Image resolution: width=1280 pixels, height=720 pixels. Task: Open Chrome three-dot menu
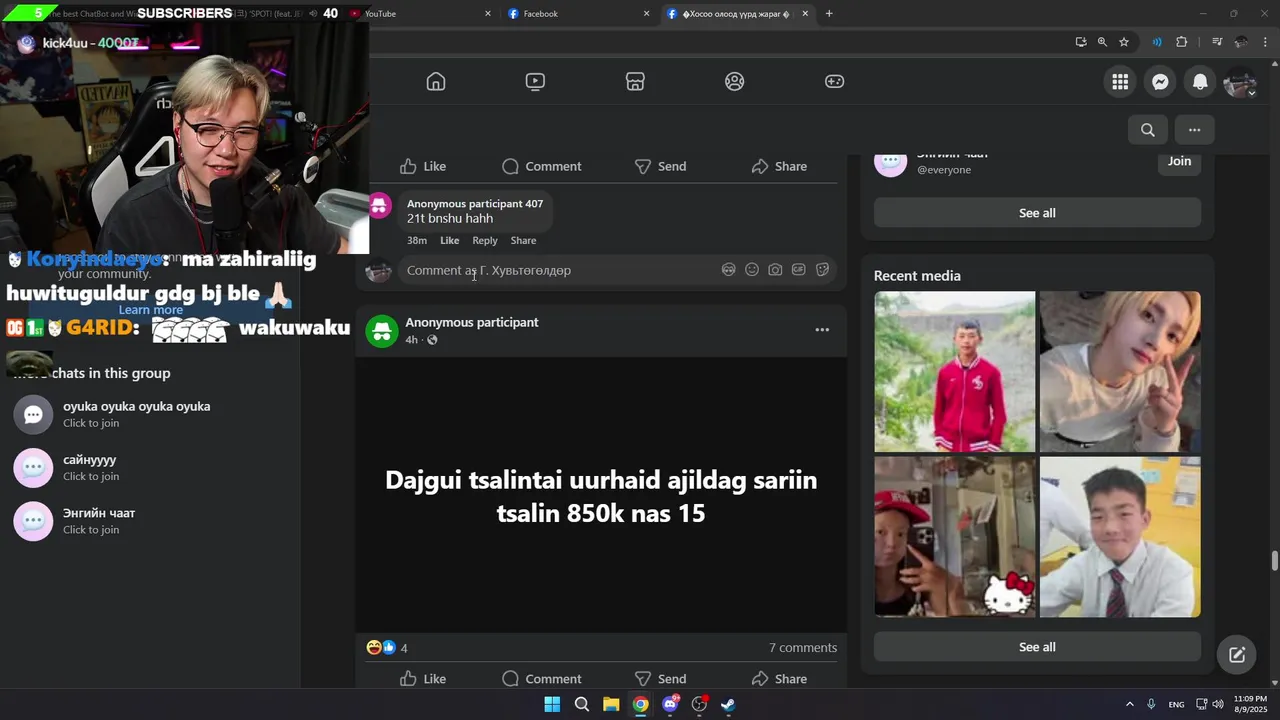pos(1266,42)
